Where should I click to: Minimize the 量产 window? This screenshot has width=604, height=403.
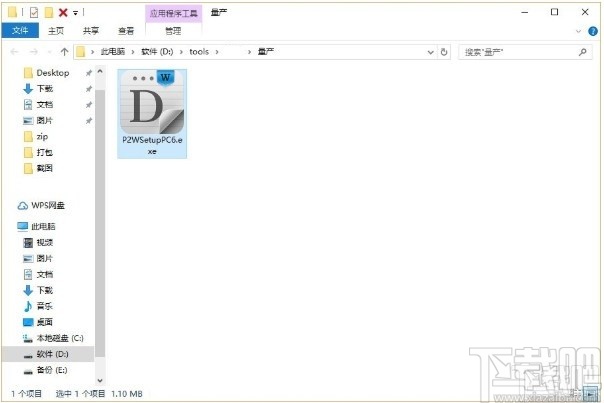(x=524, y=12)
